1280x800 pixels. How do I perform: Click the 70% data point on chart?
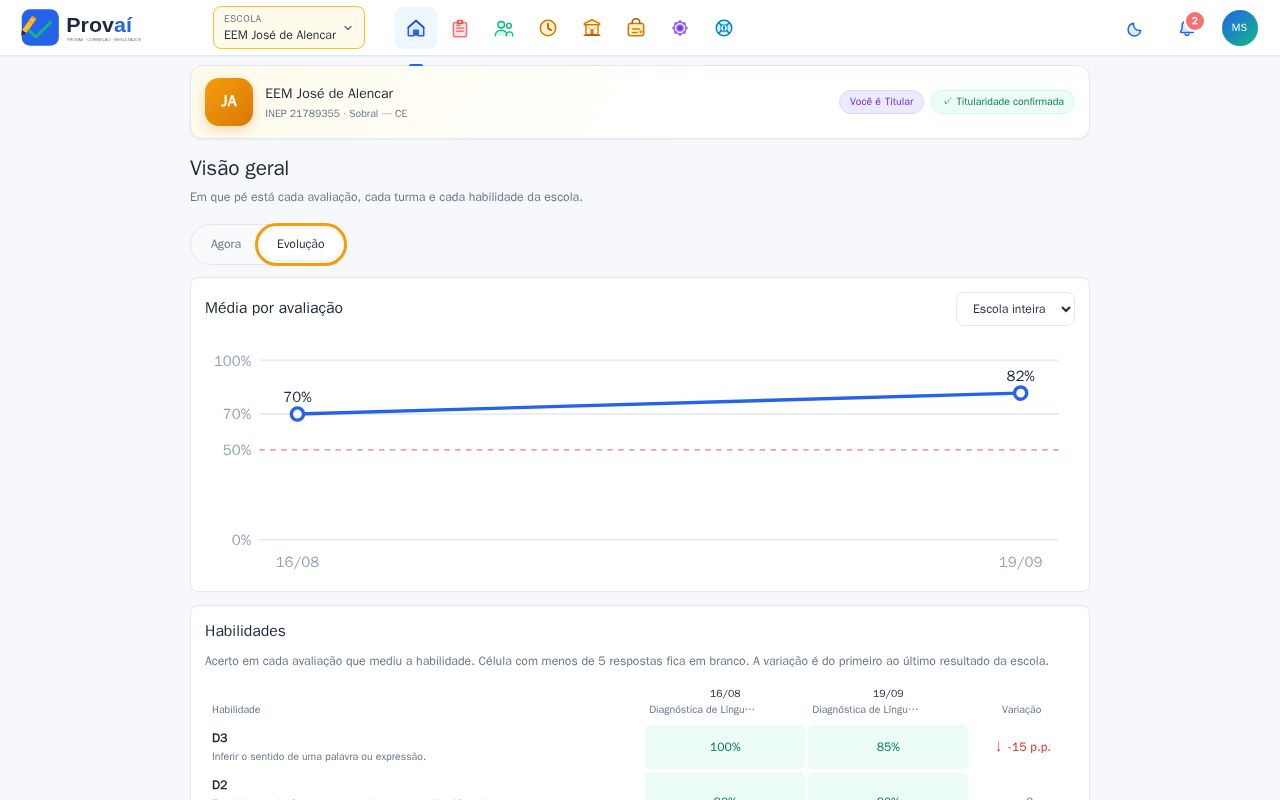[297, 414]
